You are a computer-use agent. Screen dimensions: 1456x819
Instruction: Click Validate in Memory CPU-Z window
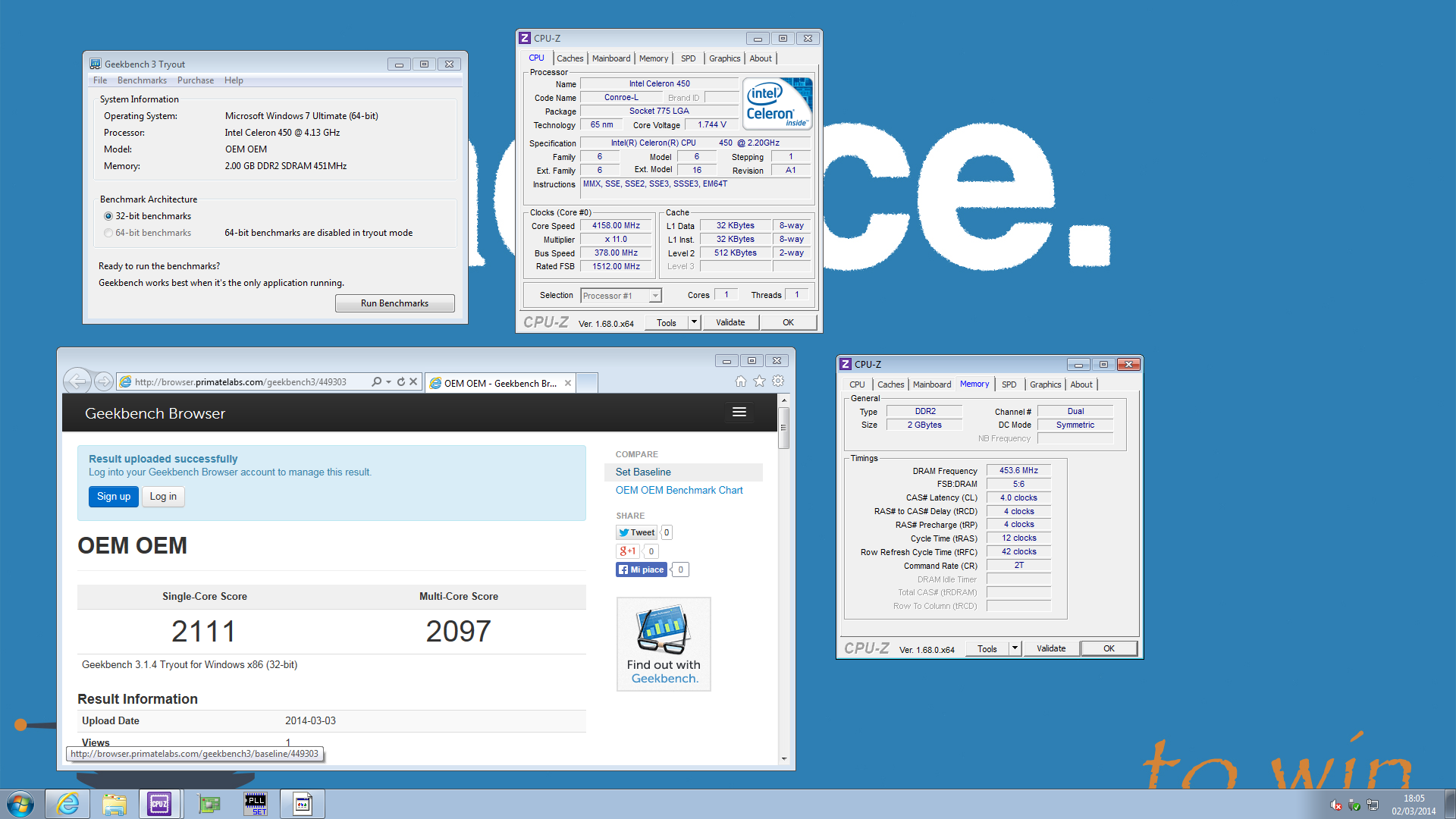click(1051, 648)
